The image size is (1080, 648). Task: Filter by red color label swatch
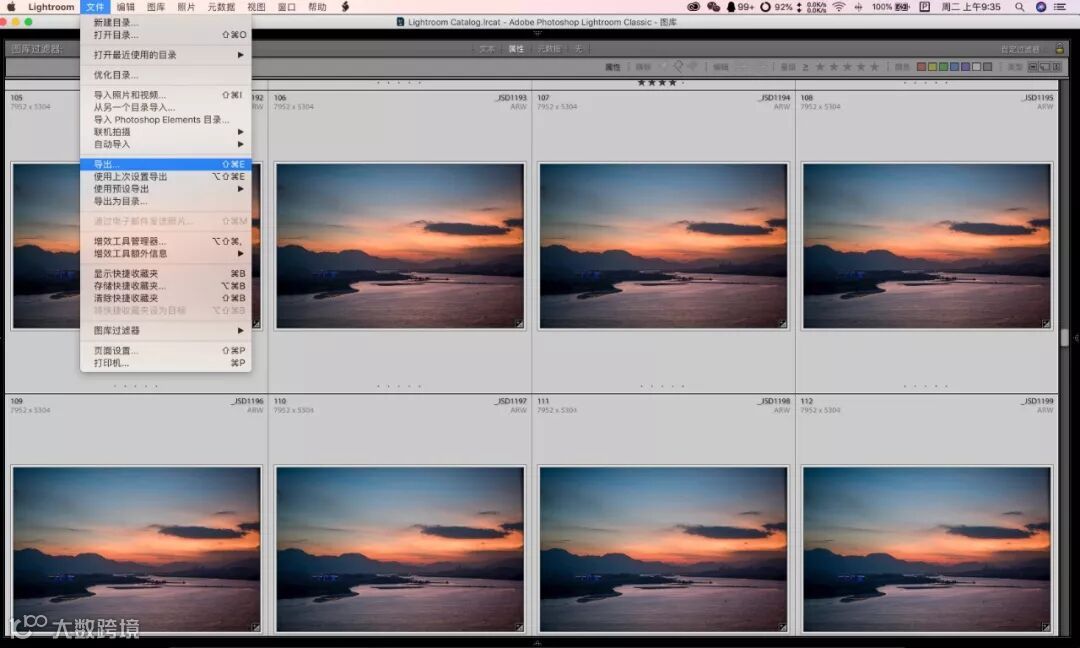coord(922,67)
